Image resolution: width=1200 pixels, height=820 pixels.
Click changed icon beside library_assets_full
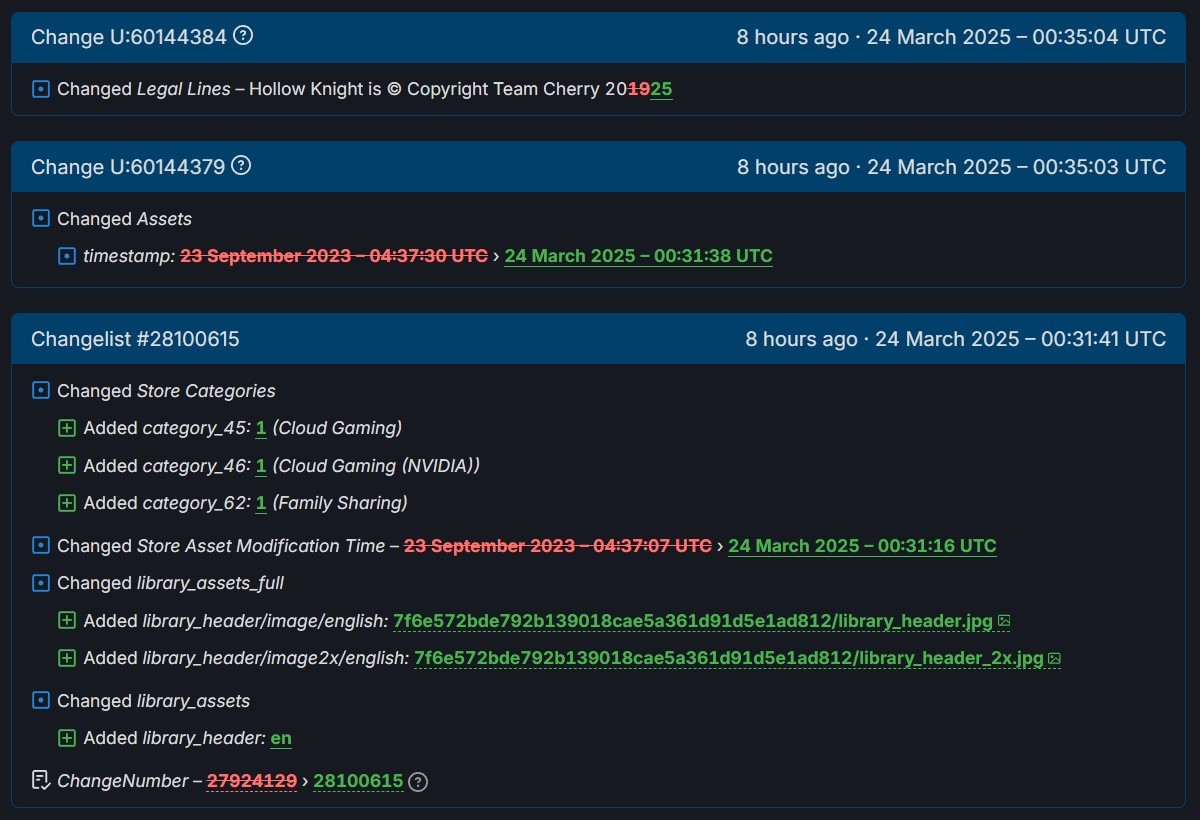point(41,583)
